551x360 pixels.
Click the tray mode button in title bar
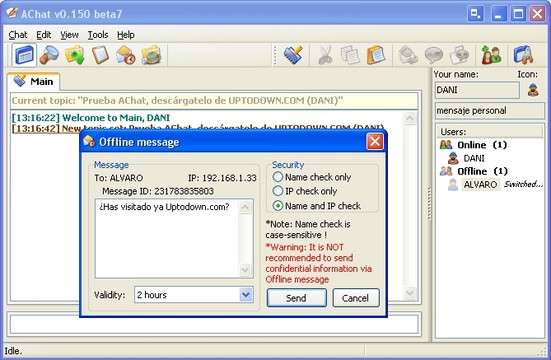(476, 14)
